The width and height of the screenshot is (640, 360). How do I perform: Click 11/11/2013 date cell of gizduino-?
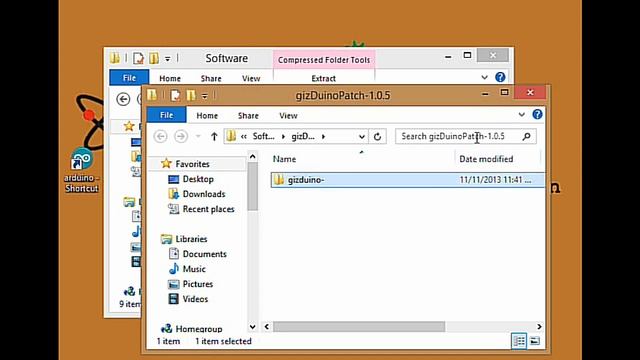pyautogui.click(x=496, y=180)
